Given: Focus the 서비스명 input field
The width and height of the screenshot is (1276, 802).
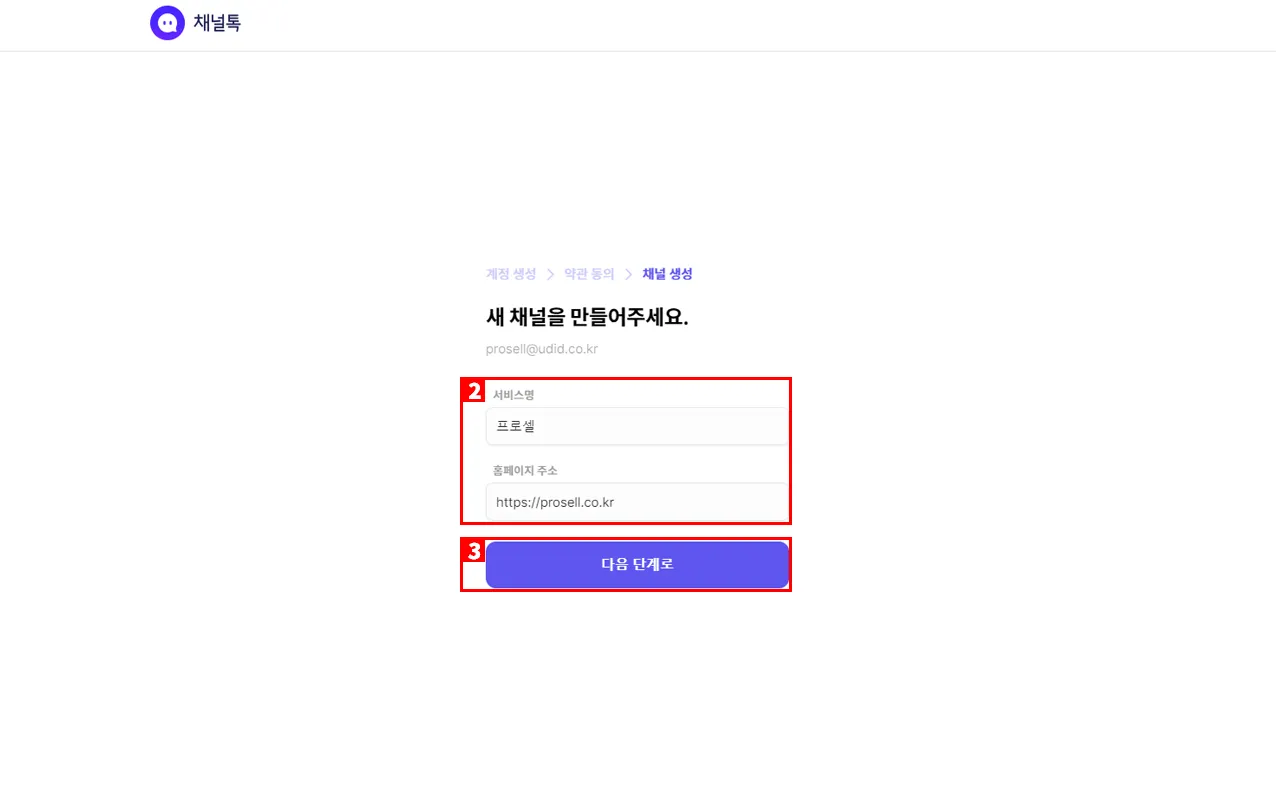Looking at the screenshot, I should click(x=636, y=427).
